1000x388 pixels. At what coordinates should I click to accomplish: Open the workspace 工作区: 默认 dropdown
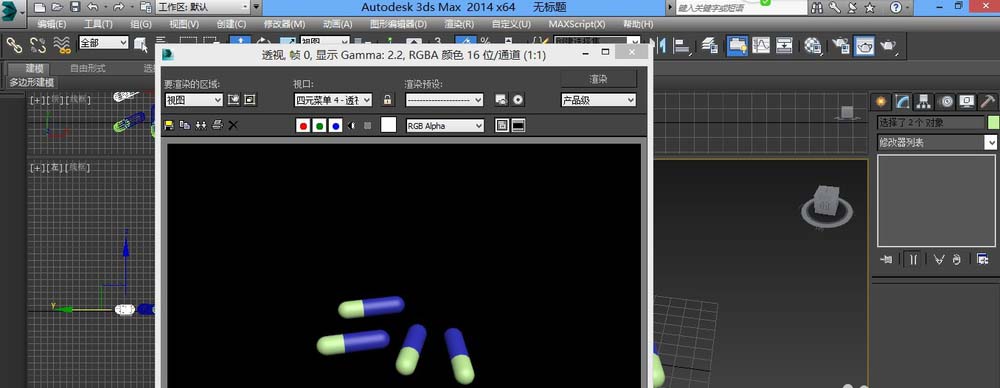(203, 8)
